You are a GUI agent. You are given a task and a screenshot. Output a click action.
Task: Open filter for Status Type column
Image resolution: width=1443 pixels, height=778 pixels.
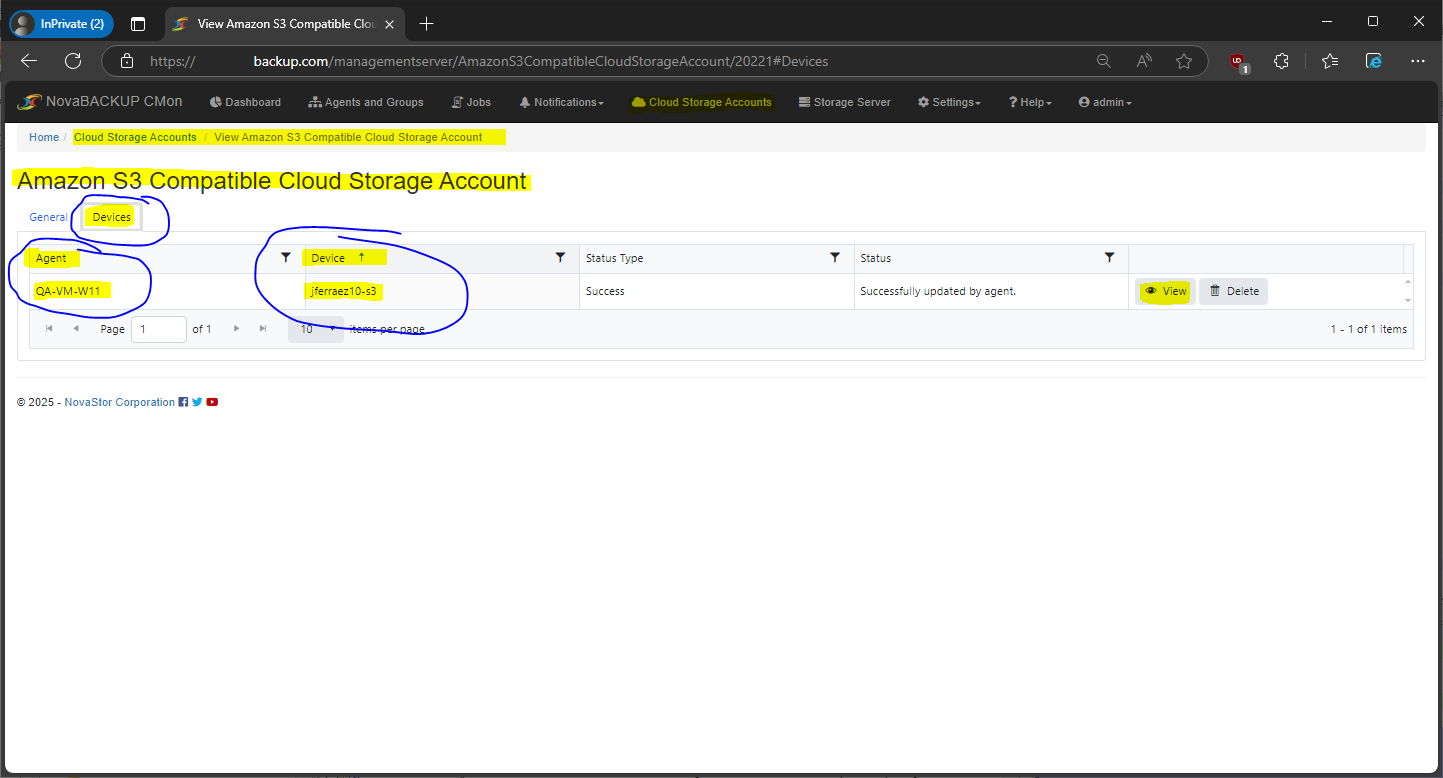pos(835,258)
